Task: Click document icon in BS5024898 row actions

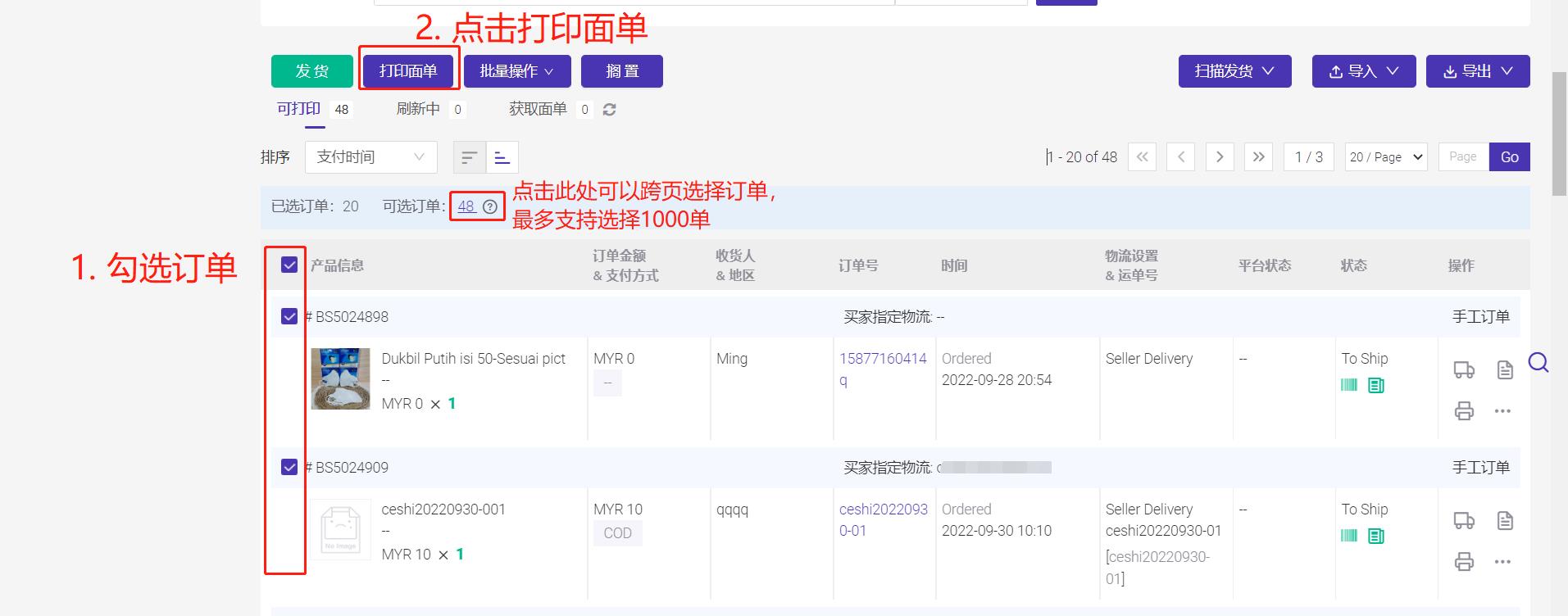Action: [1505, 370]
